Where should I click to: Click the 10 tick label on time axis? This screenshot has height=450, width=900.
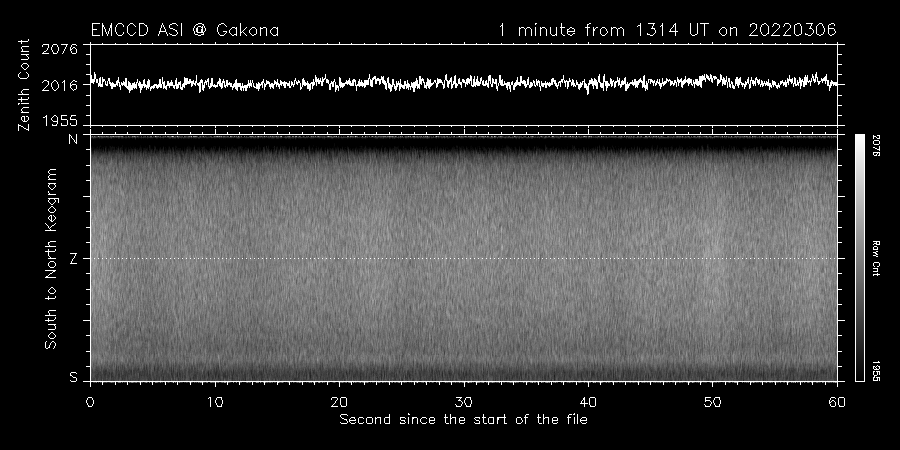pos(215,402)
